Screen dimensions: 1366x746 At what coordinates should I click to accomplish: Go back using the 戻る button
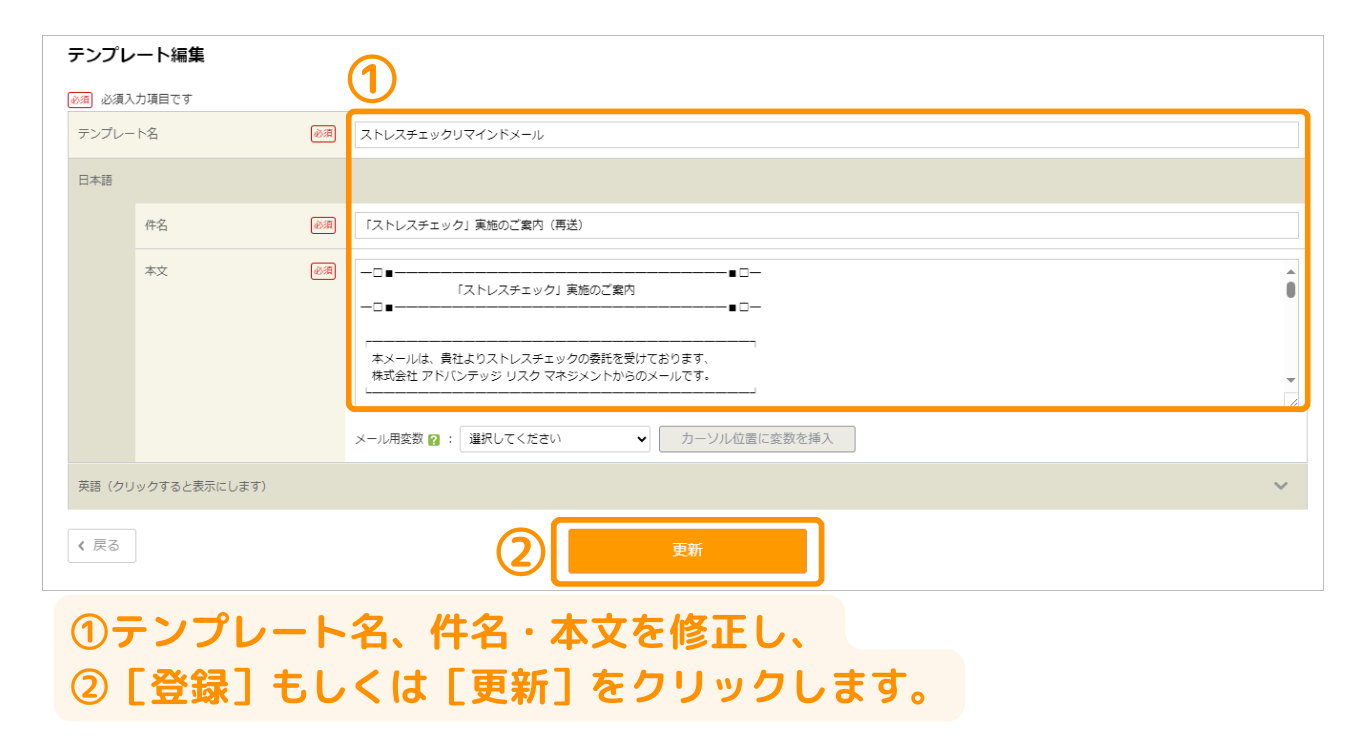point(102,546)
